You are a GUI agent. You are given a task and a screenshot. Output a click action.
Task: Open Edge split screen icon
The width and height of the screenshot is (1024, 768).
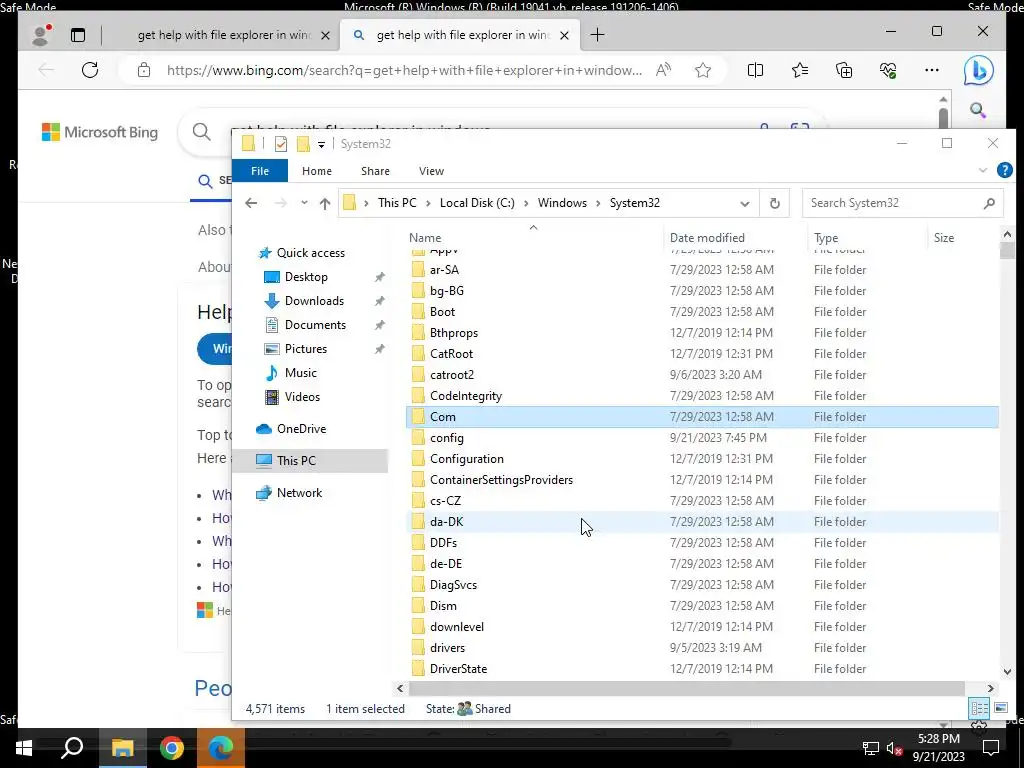click(x=755, y=70)
